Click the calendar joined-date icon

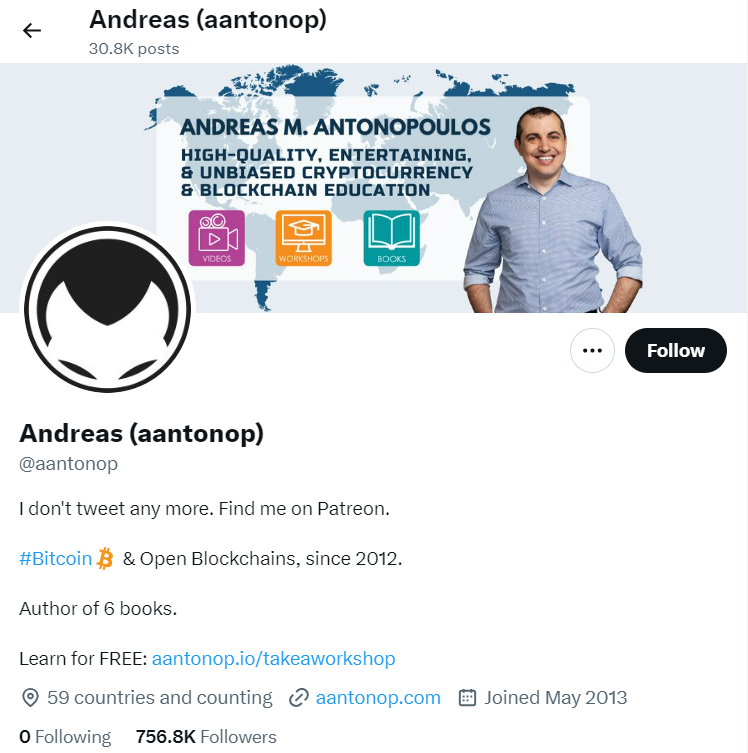click(x=467, y=698)
